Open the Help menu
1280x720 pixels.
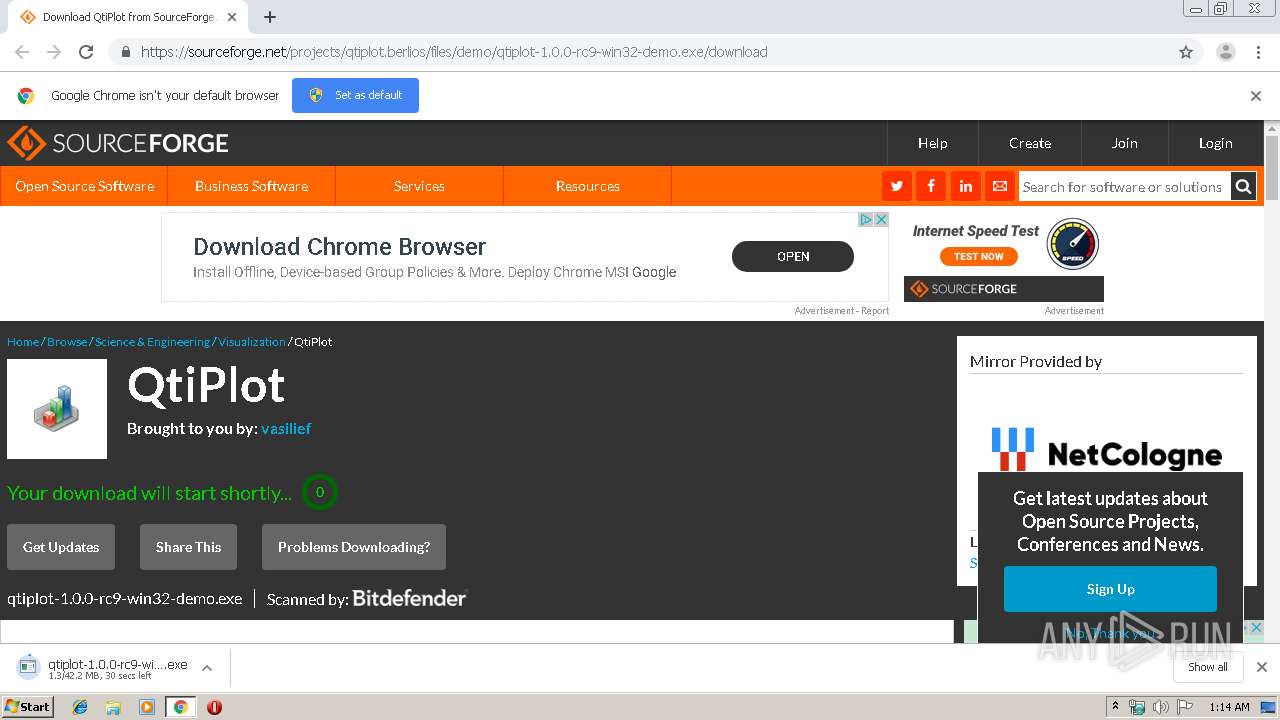click(932, 143)
